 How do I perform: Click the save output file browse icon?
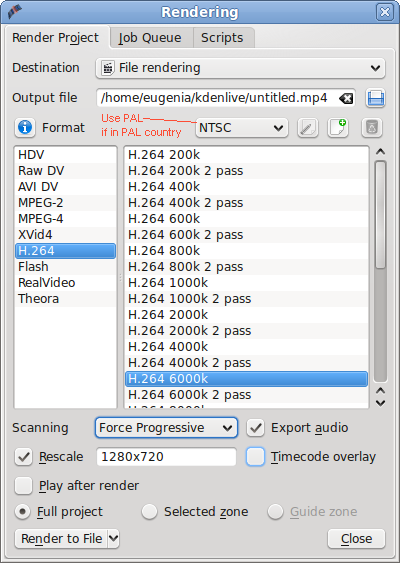(376, 98)
